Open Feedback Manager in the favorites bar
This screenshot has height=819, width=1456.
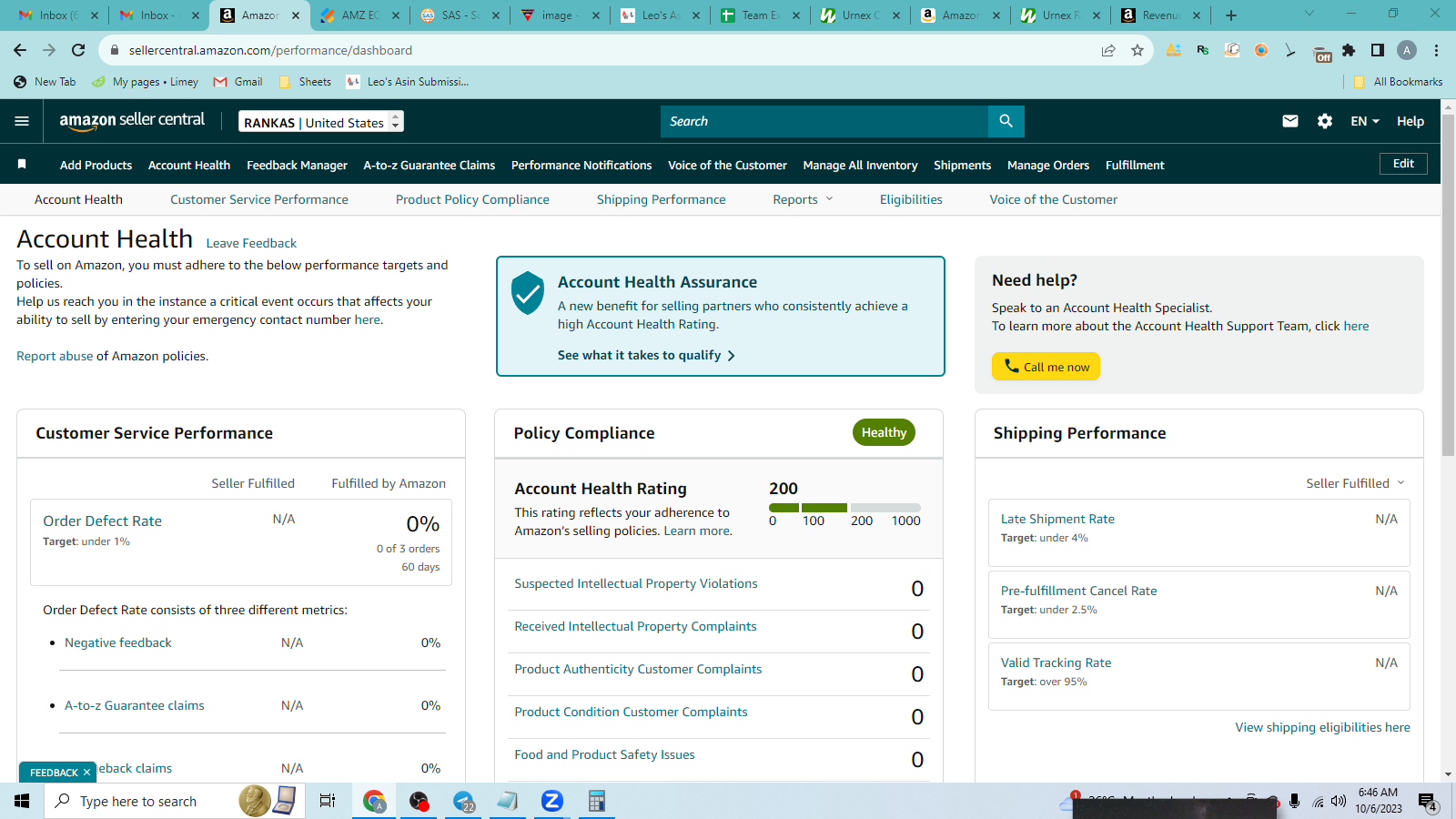pyautogui.click(x=297, y=165)
